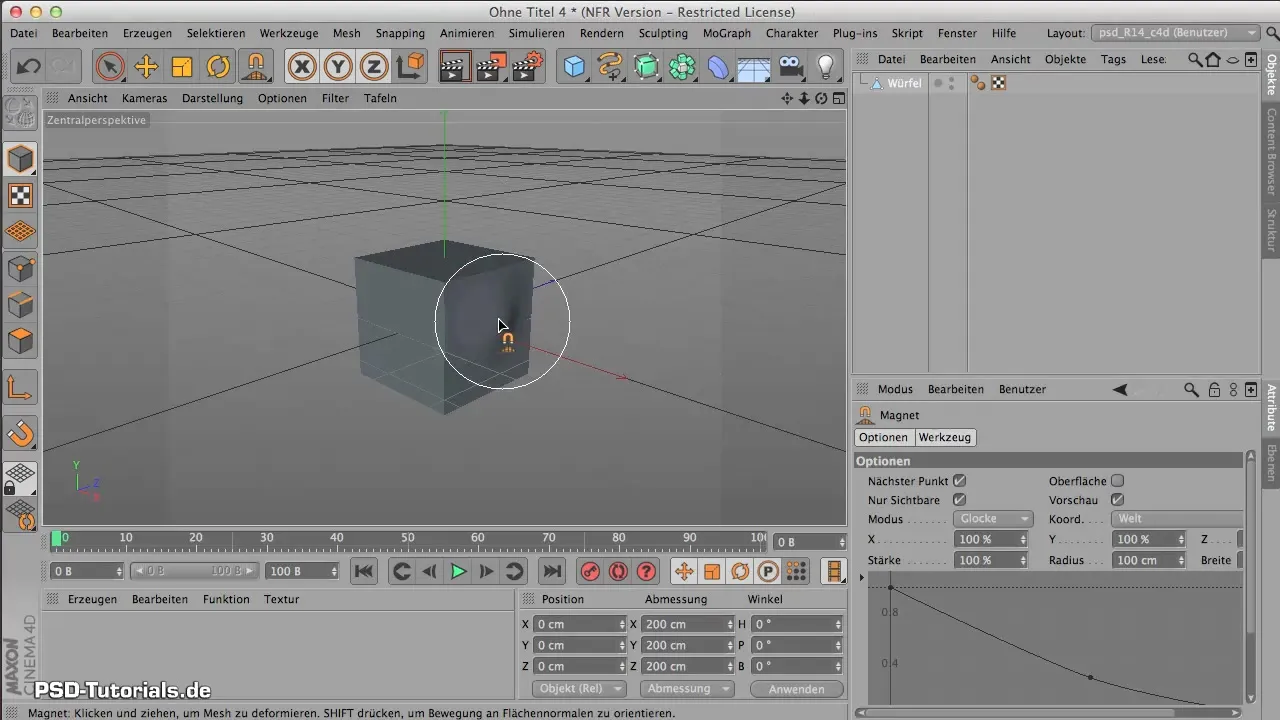1280x720 pixels.
Task: Toggle Y axis lock
Action: tap(338, 67)
